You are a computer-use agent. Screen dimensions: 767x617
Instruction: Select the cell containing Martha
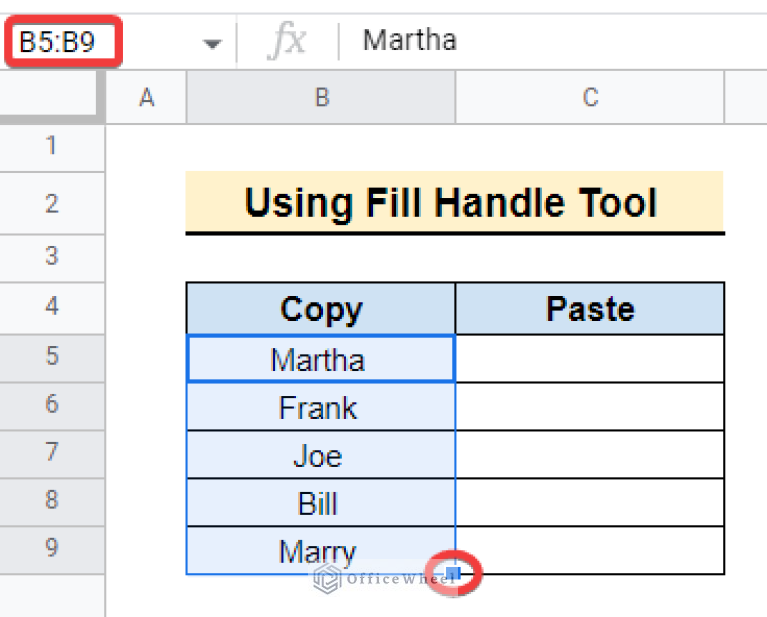321,359
